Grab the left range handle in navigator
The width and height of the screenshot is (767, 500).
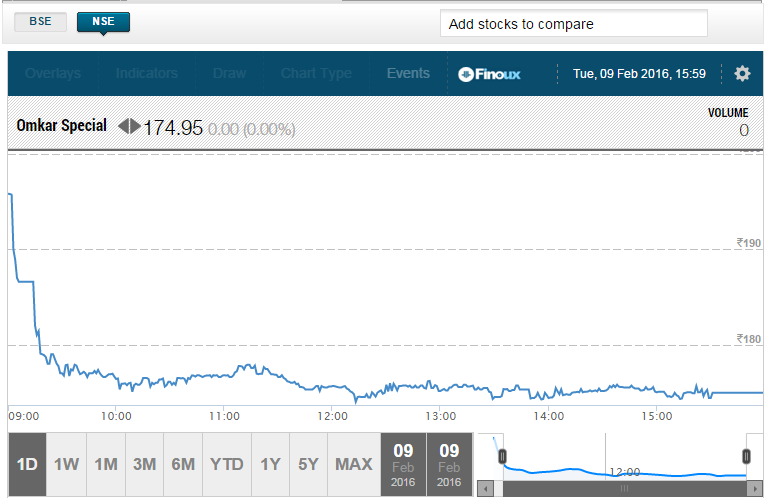tap(502, 457)
